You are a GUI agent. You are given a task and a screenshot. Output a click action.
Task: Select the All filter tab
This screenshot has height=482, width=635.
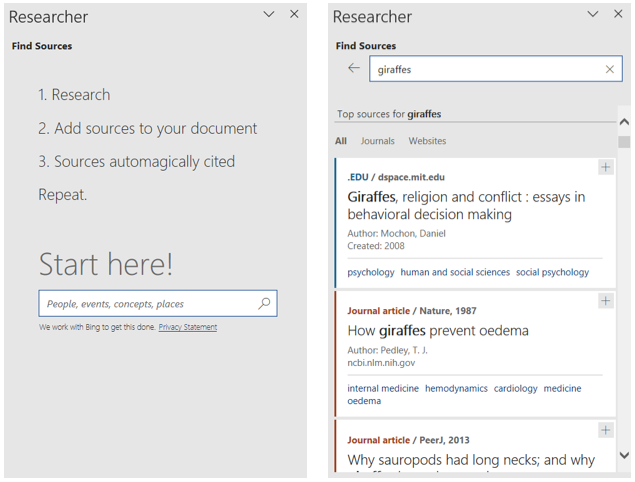(x=341, y=141)
